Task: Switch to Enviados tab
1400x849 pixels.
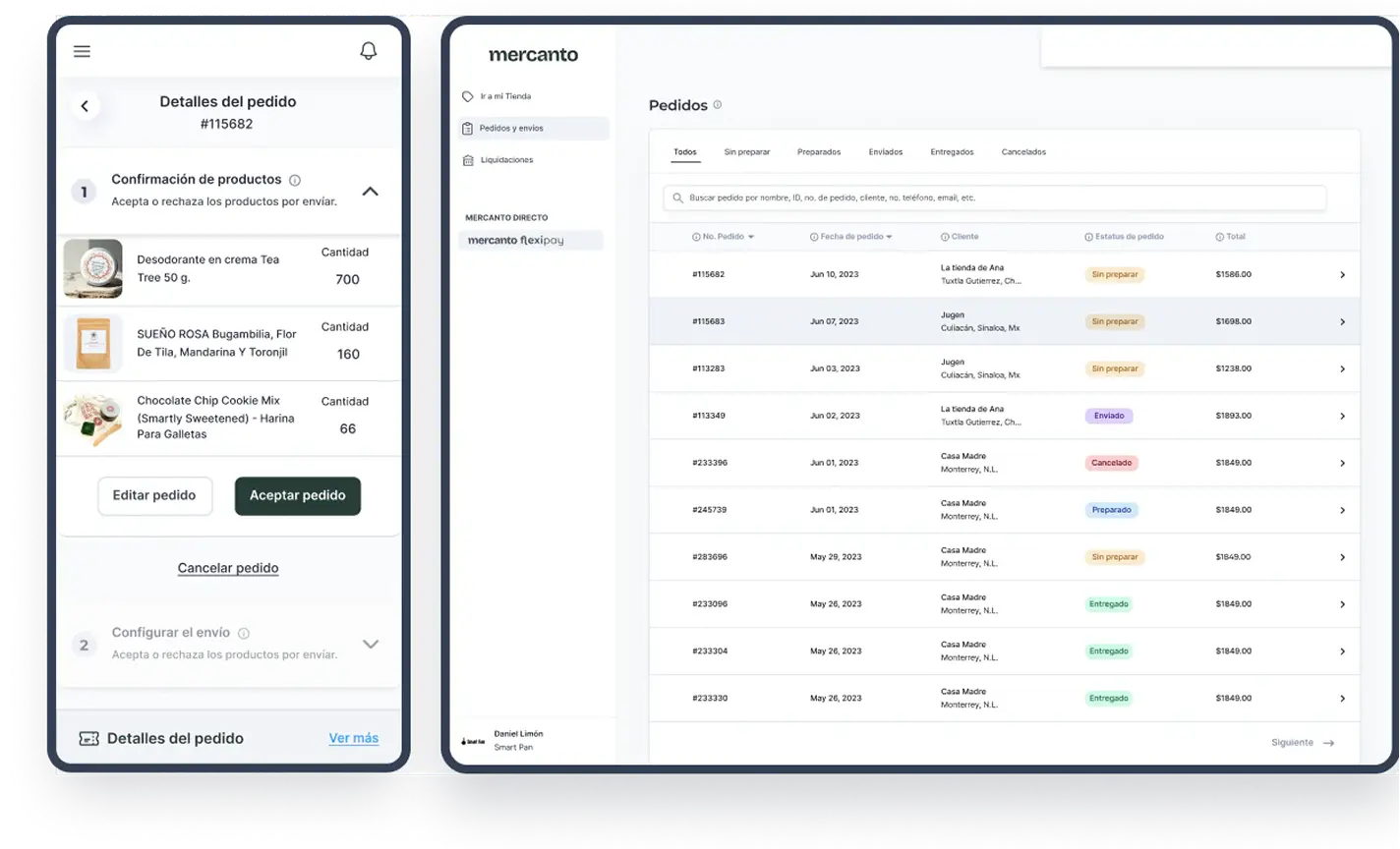Action: [x=886, y=152]
